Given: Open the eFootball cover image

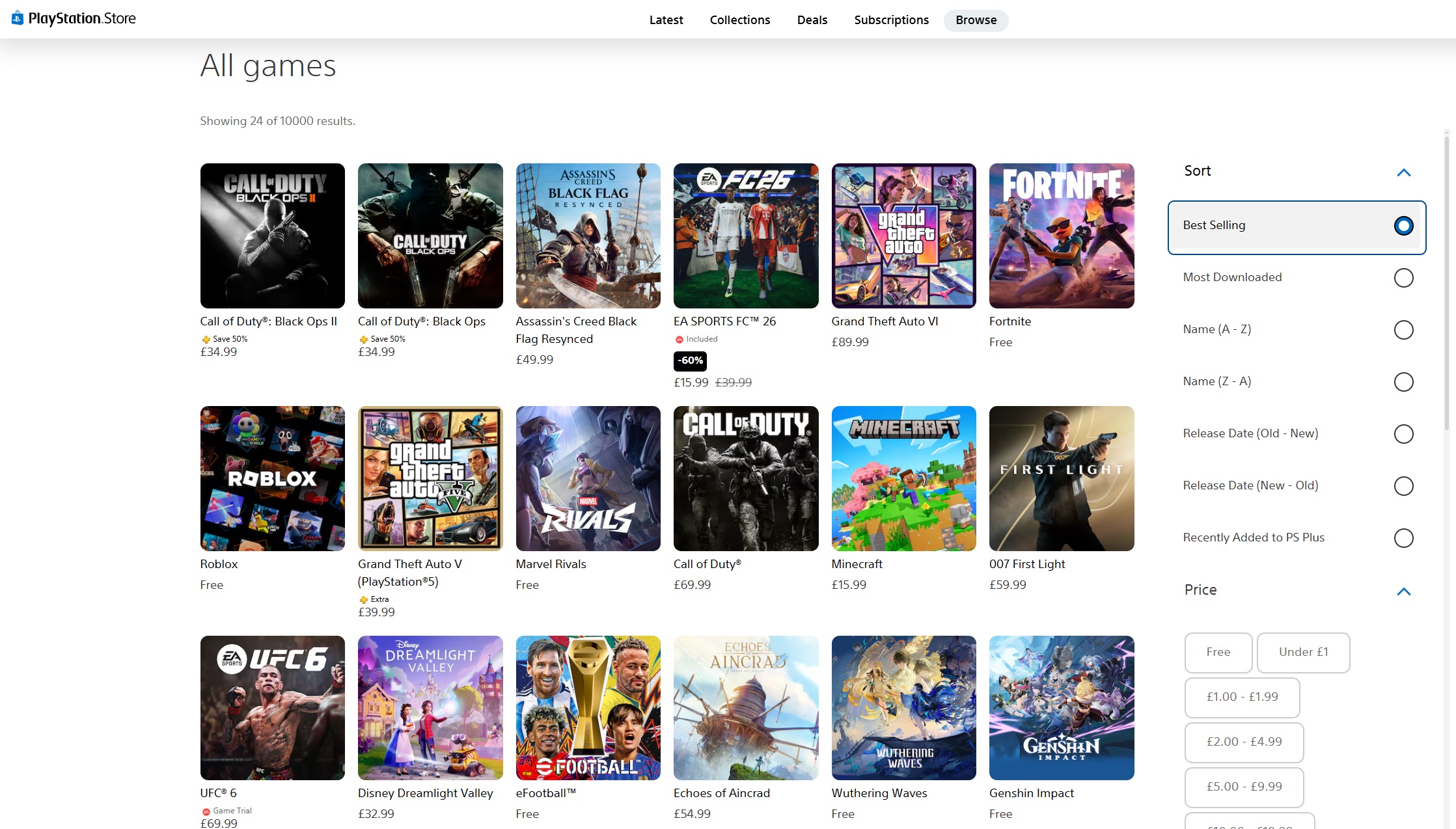Looking at the screenshot, I should coord(588,708).
